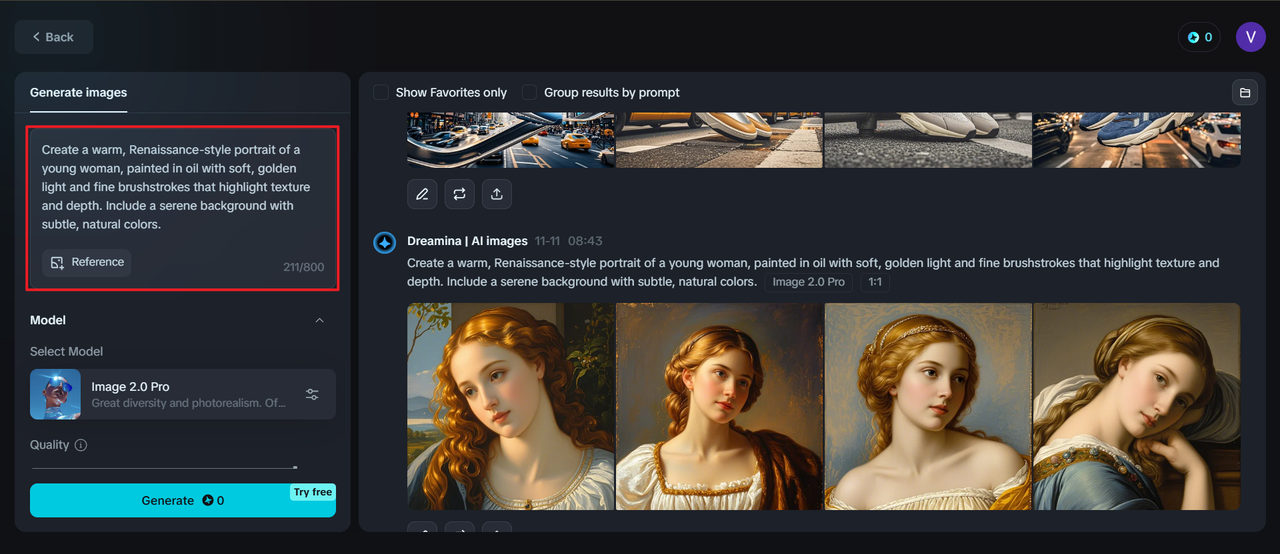Click the Renaissance prompt text above the portrait results

coord(813,272)
